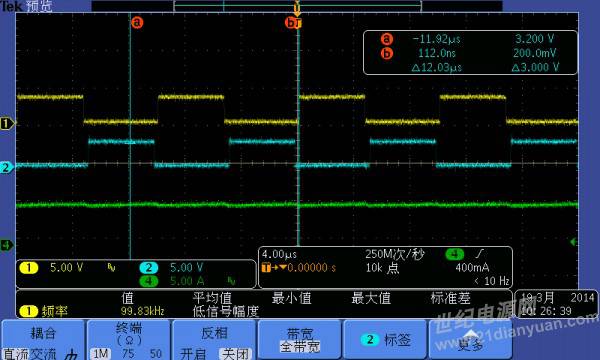Image resolution: width=600 pixels, height=360 pixels.
Task: Click the channel 4 ground marker
Action: 6,245
